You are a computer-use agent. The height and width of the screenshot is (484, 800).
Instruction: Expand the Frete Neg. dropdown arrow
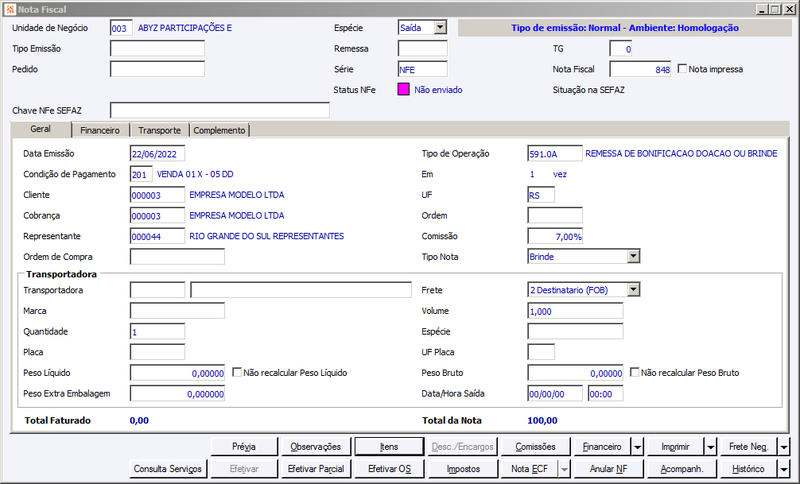click(x=784, y=447)
